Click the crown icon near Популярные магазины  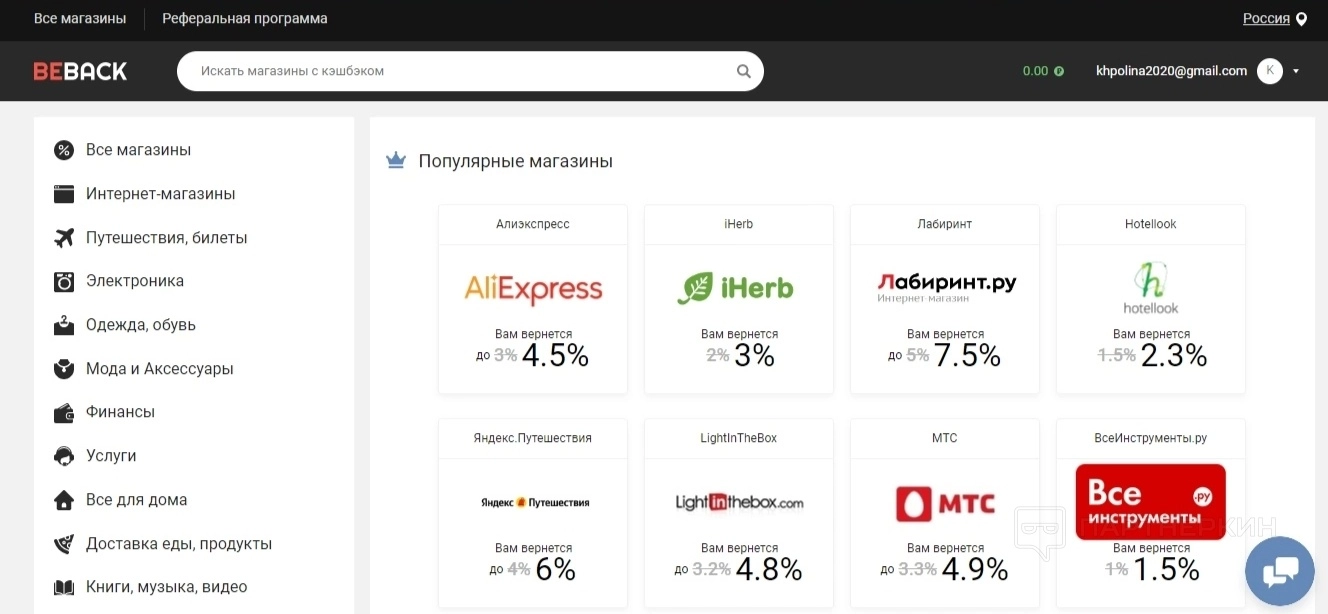[x=396, y=160]
